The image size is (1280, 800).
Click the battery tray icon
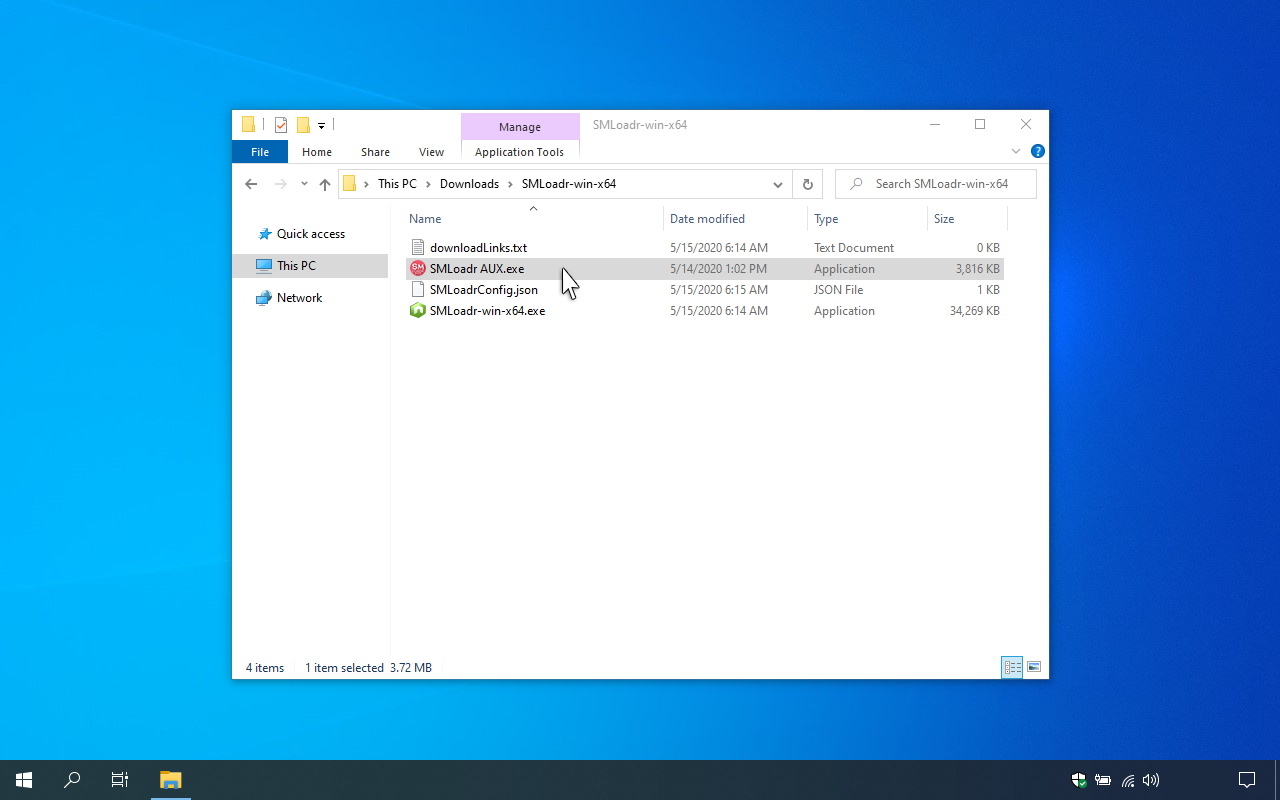pyautogui.click(x=1103, y=780)
